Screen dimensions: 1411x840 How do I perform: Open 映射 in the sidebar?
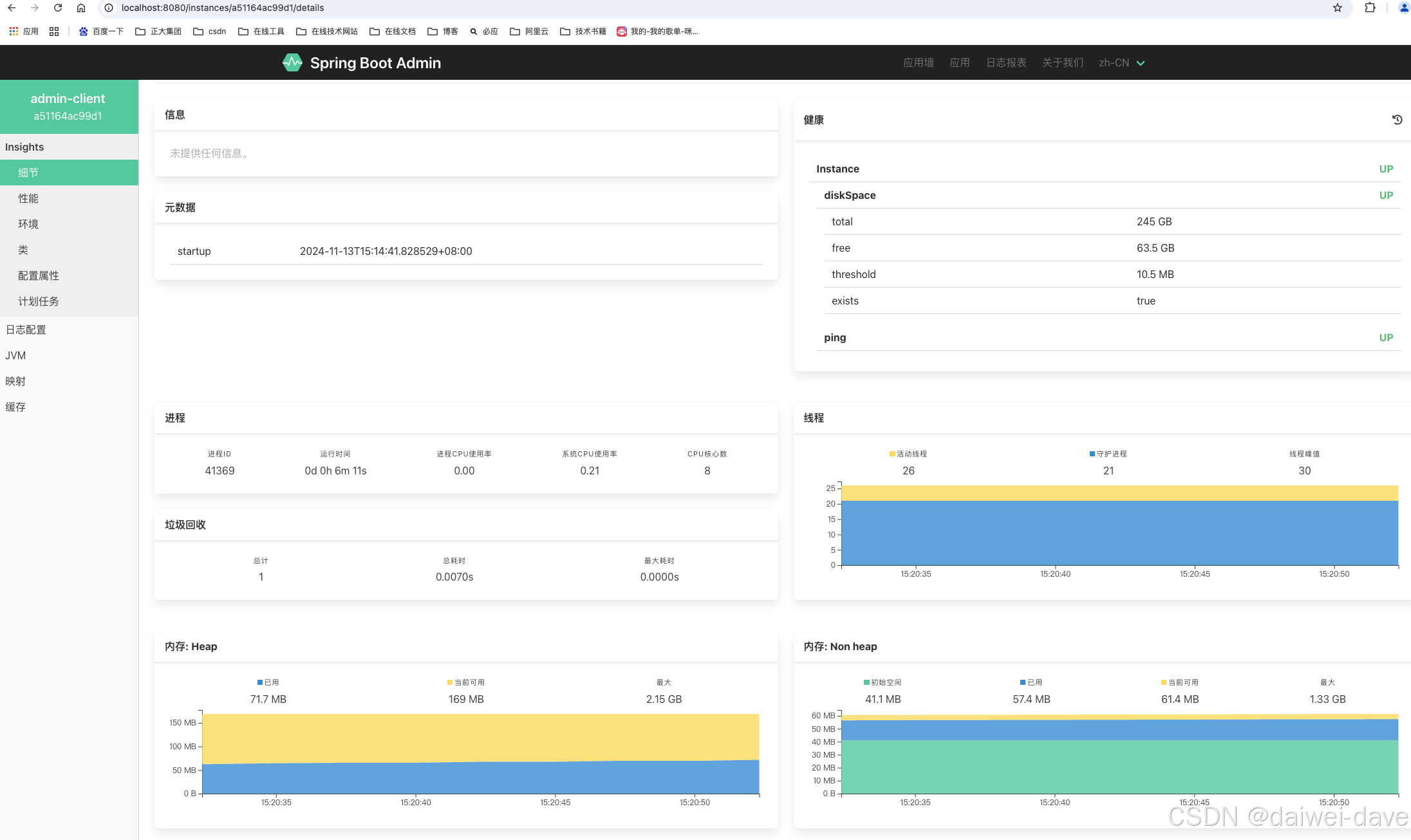click(69, 381)
